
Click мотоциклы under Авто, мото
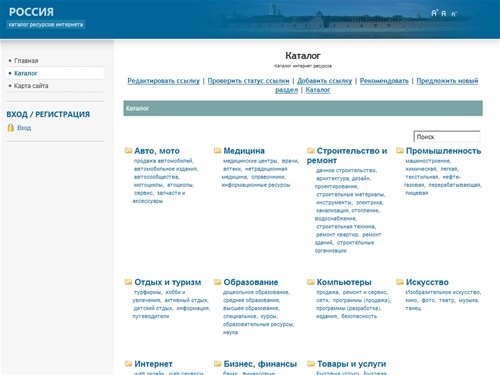coord(148,185)
